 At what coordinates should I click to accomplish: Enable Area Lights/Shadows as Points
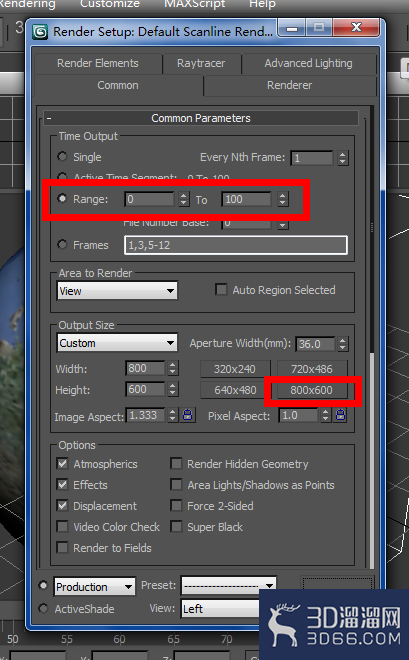click(176, 484)
